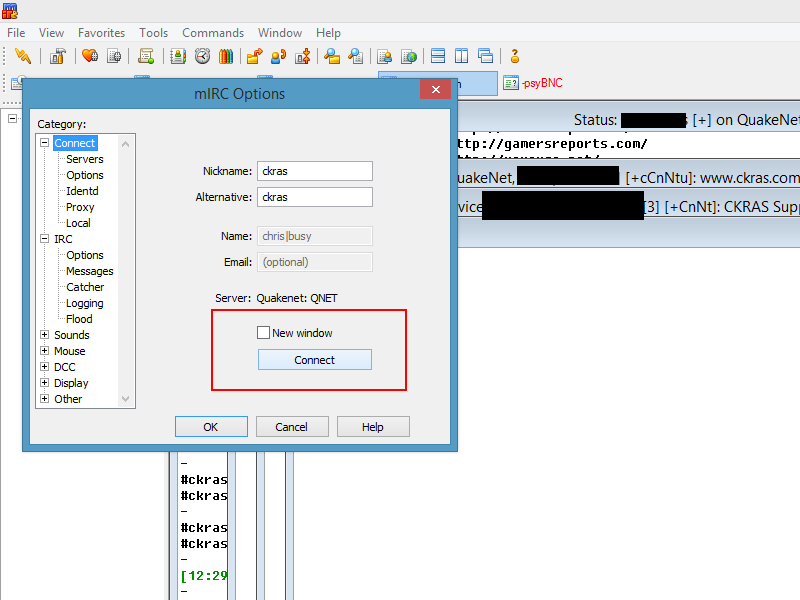Expand the Mouse category node
Screen dimensions: 800x600
[44, 351]
